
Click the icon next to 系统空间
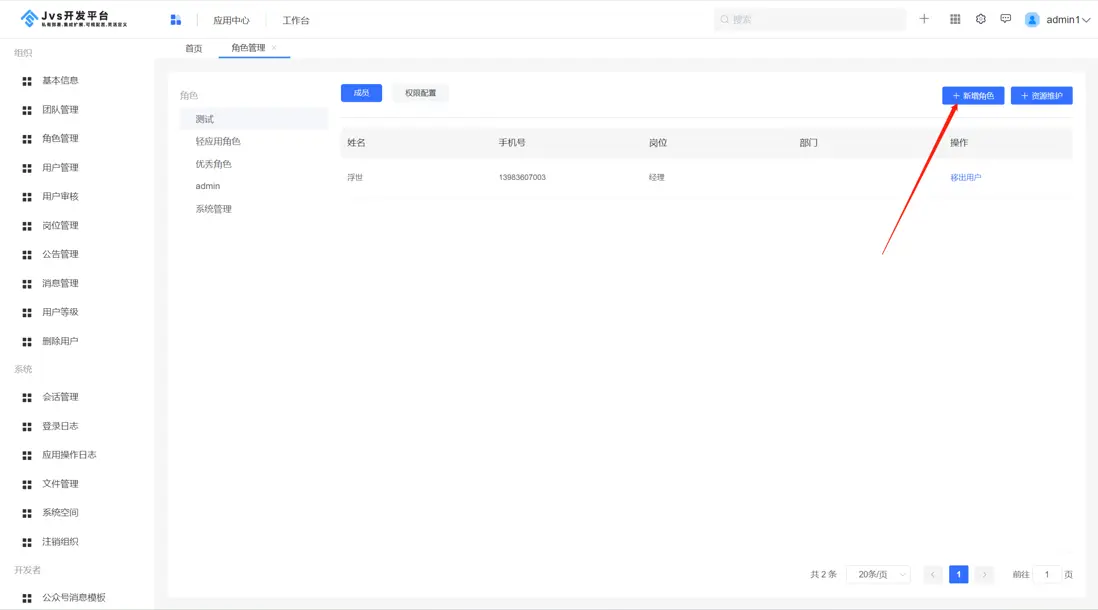coord(27,513)
